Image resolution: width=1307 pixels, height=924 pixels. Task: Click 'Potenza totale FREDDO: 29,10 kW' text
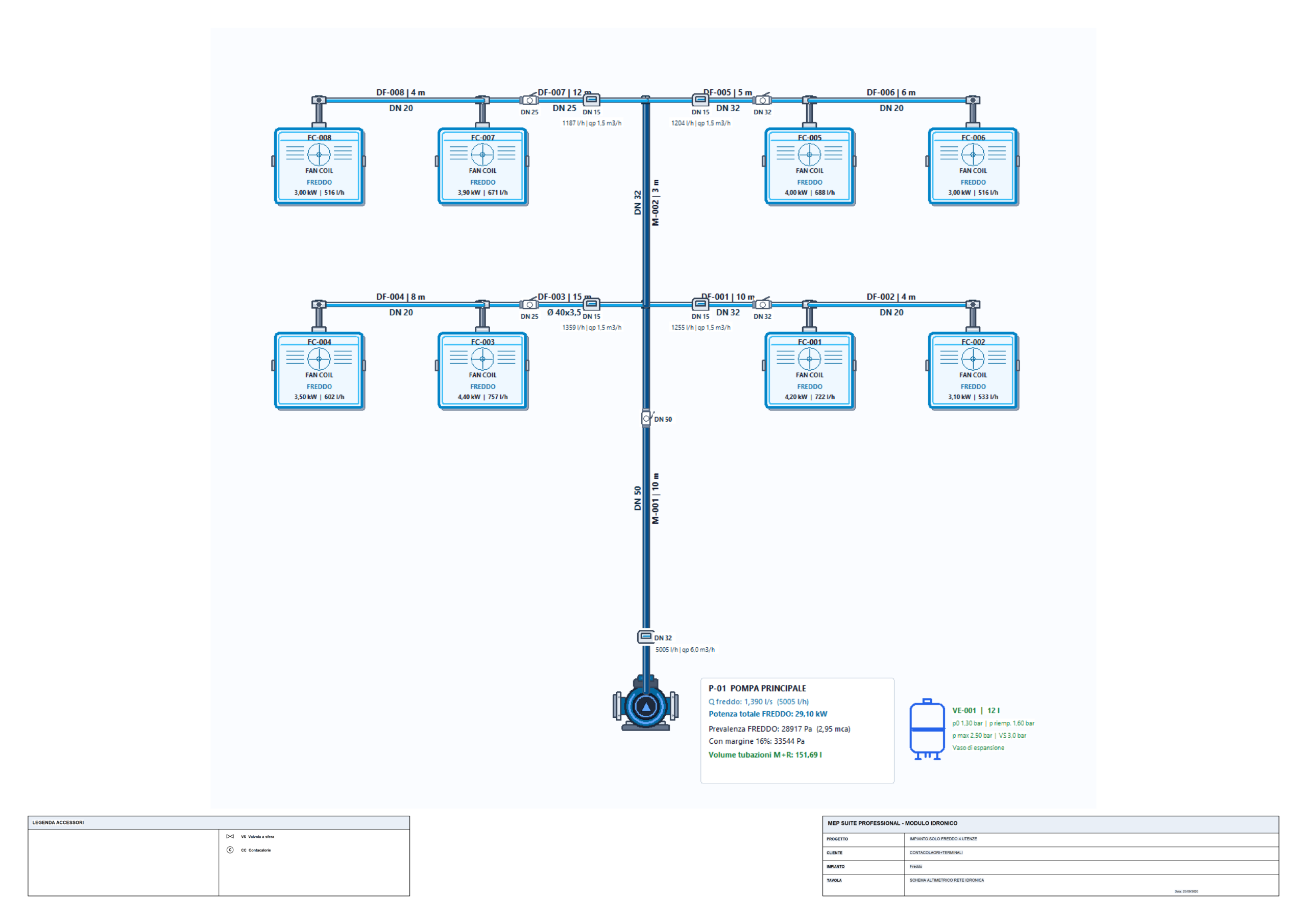(767, 714)
